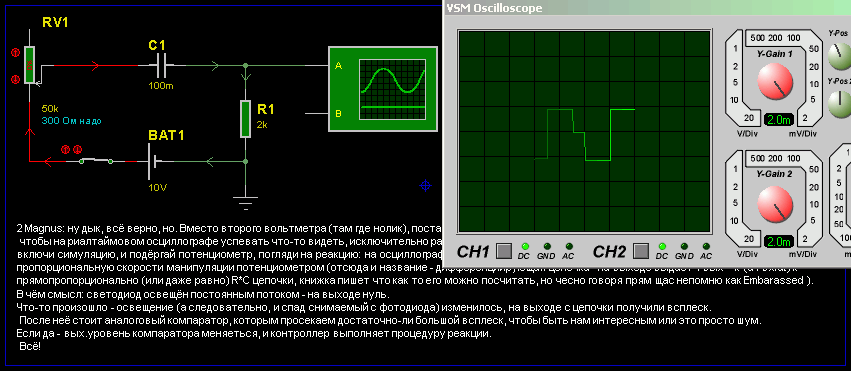Viewport: 851px width, 371px height.
Task: Click the up-arrow actuator above the switch
Action: [x=65, y=149]
